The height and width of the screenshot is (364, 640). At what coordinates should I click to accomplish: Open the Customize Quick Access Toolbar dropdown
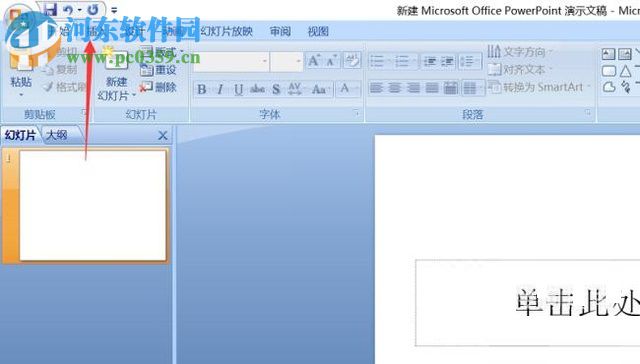(x=114, y=10)
